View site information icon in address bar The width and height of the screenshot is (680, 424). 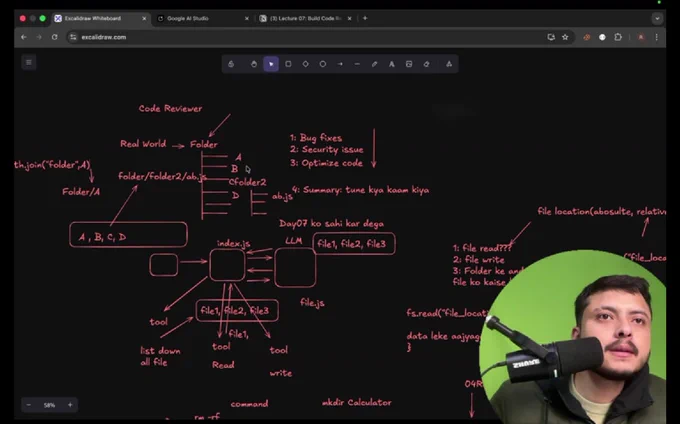pyautogui.click(x=73, y=37)
